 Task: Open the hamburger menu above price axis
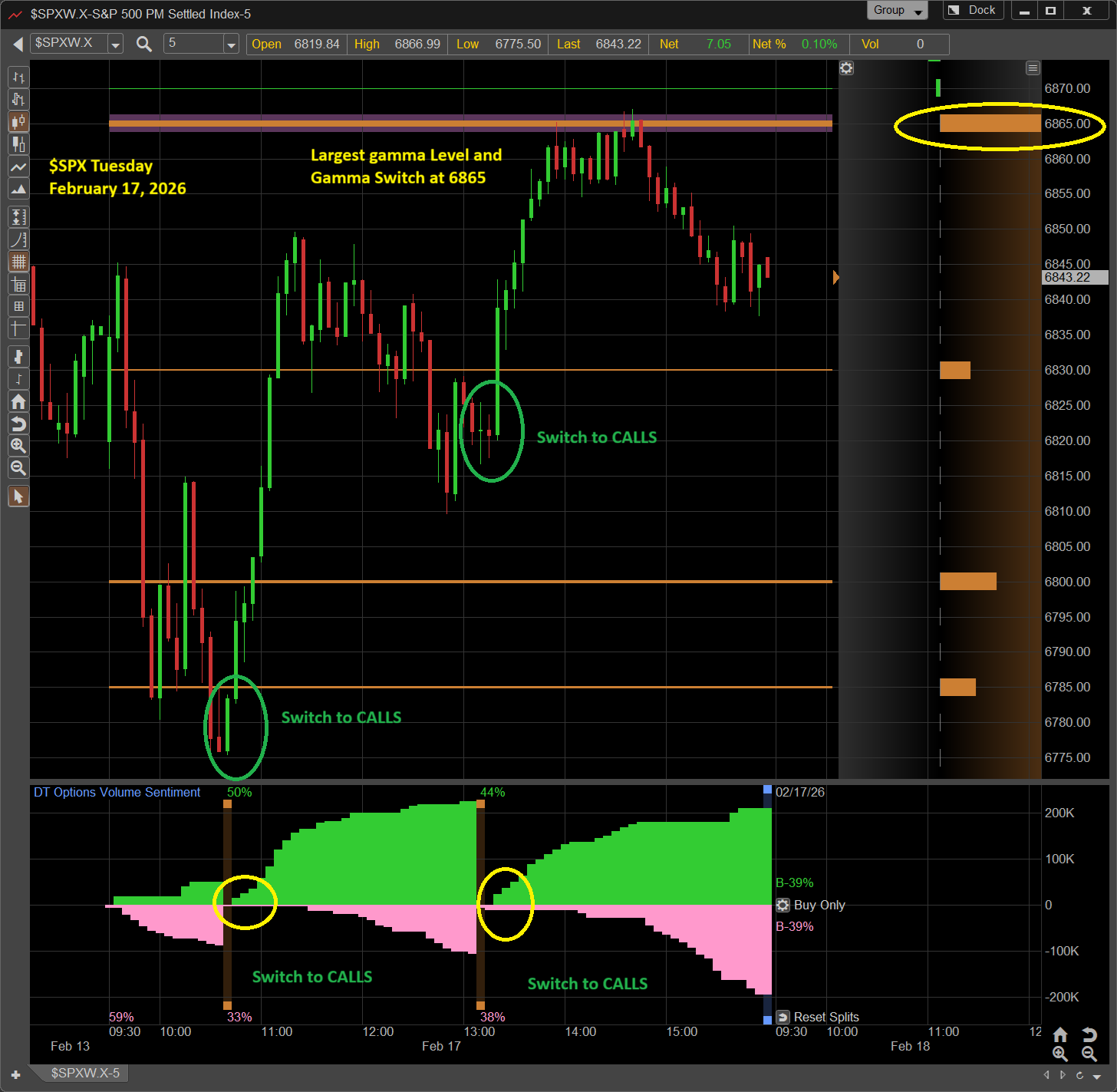point(1033,68)
